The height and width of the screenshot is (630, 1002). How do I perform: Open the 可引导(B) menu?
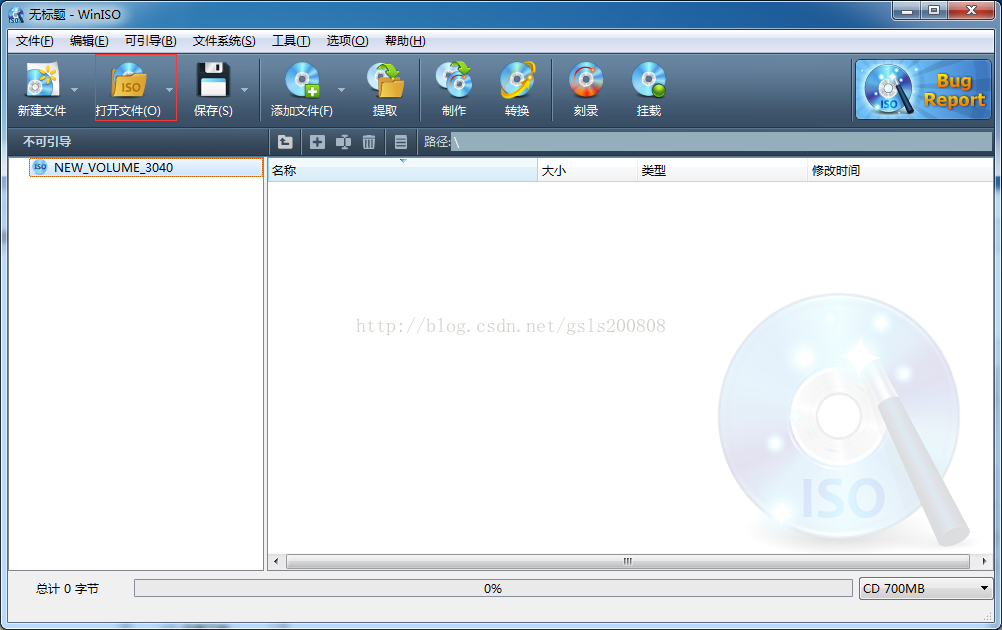coord(150,41)
